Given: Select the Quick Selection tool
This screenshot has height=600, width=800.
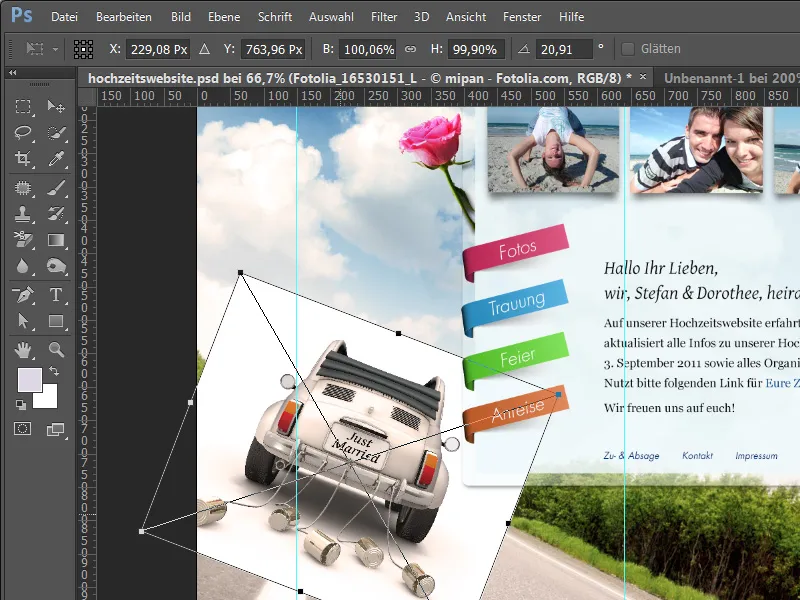Looking at the screenshot, I should coord(56,133).
